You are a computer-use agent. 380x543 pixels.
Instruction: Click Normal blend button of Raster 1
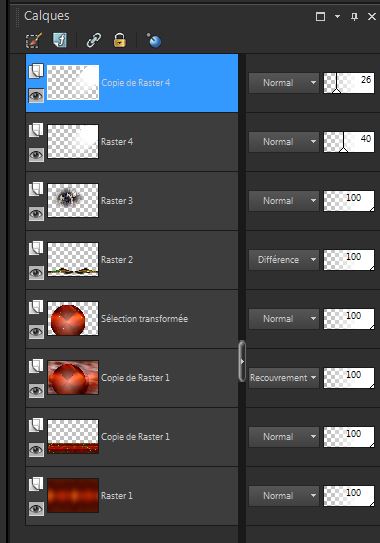tap(284, 496)
